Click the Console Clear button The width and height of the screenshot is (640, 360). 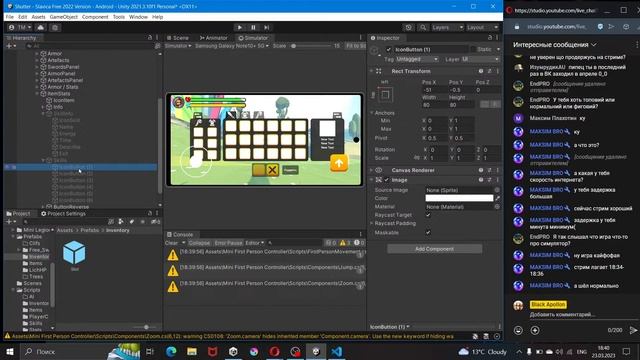pos(171,243)
